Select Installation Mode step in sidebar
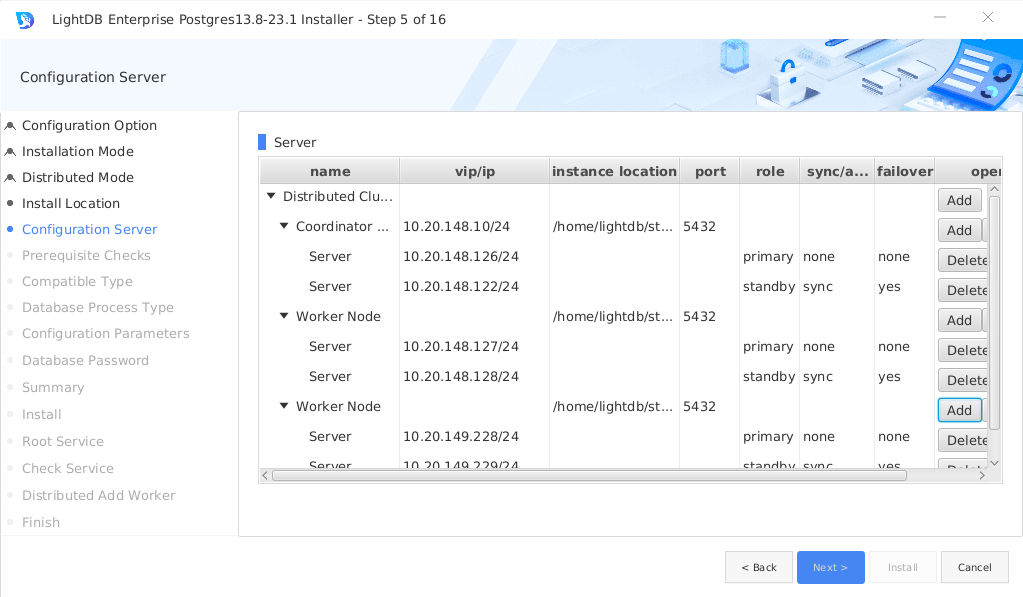Image resolution: width=1023 pixels, height=597 pixels. click(x=78, y=151)
